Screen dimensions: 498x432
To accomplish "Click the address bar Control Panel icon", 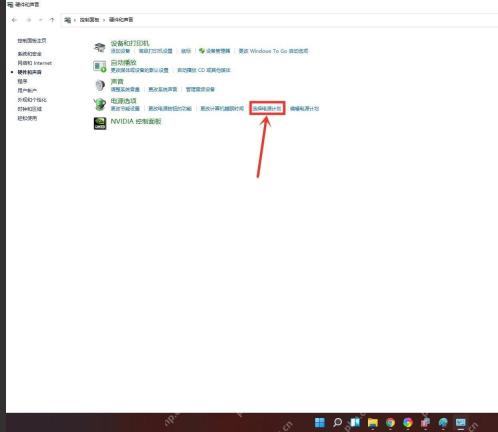I will point(68,20).
